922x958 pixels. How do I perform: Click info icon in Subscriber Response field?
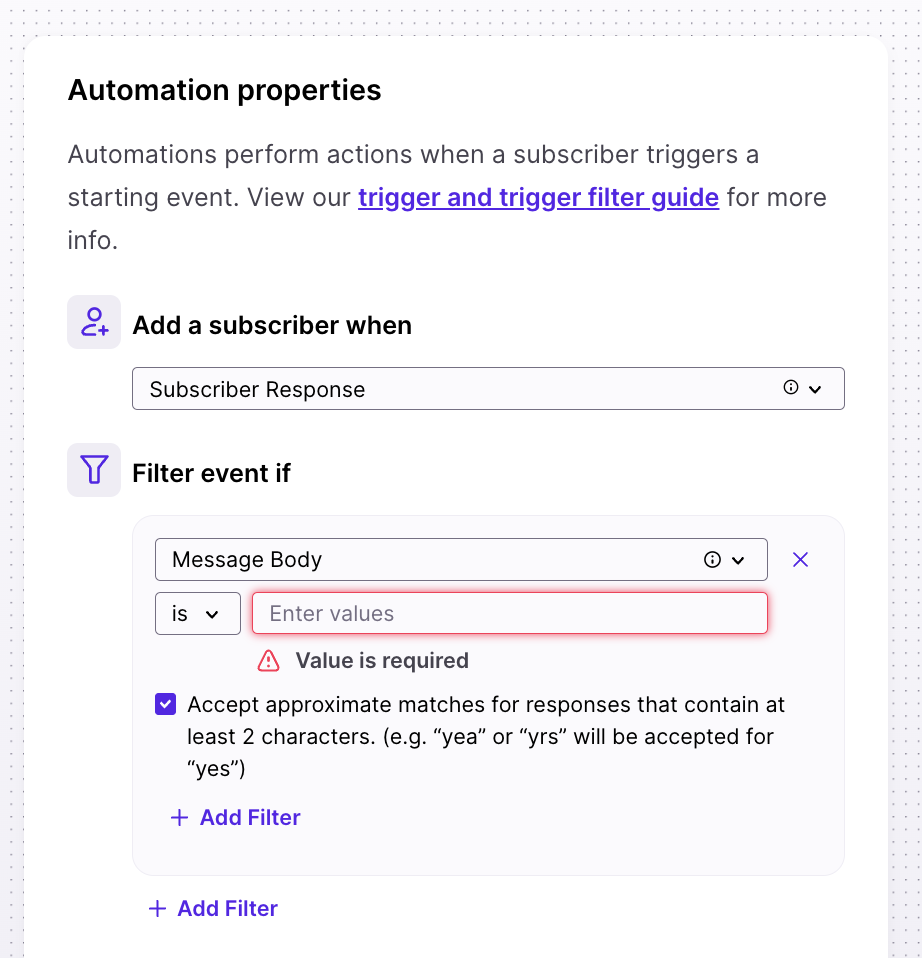pyautogui.click(x=791, y=387)
